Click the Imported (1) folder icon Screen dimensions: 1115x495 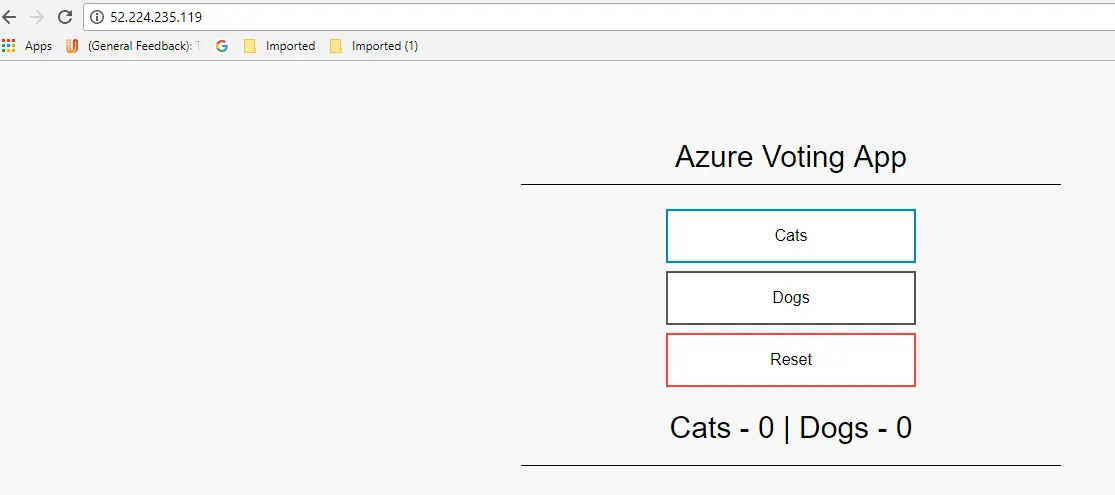tap(336, 46)
